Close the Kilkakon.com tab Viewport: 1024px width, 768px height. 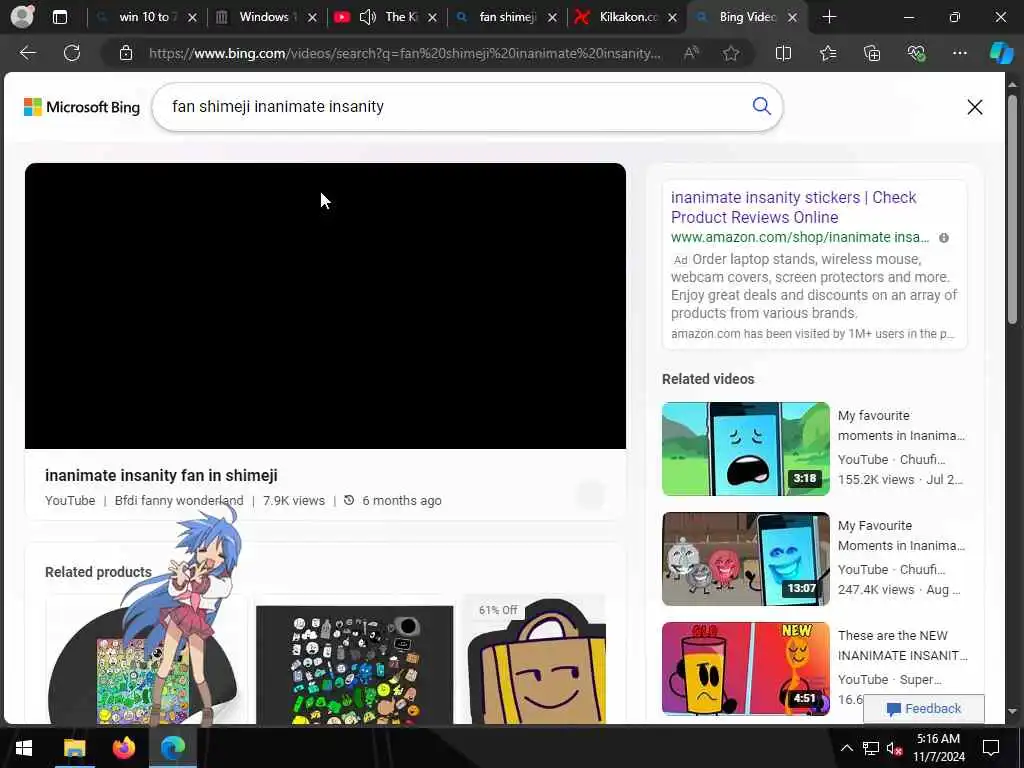(672, 18)
